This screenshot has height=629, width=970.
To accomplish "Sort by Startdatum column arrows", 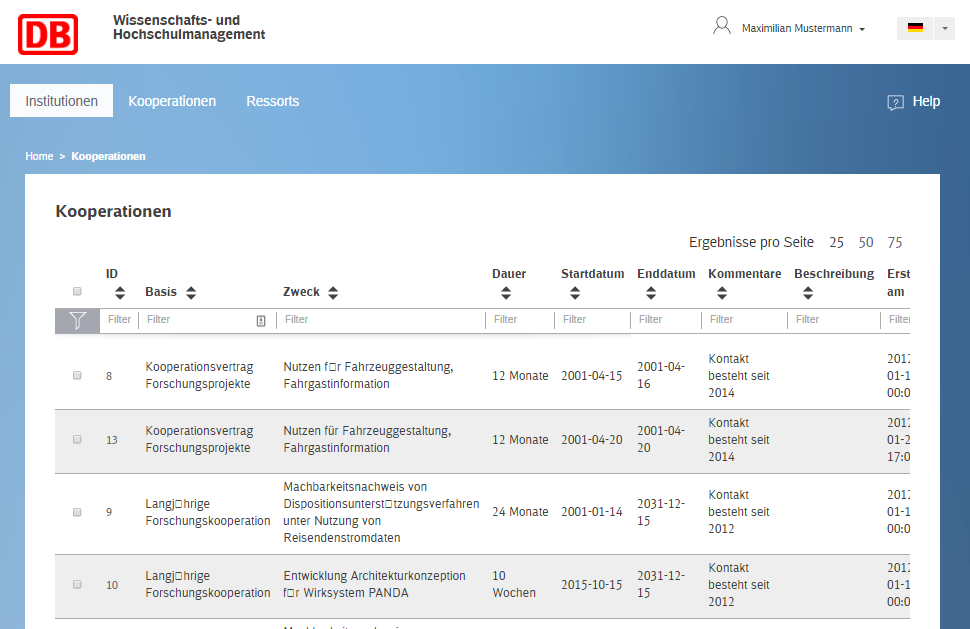I will click(575, 293).
